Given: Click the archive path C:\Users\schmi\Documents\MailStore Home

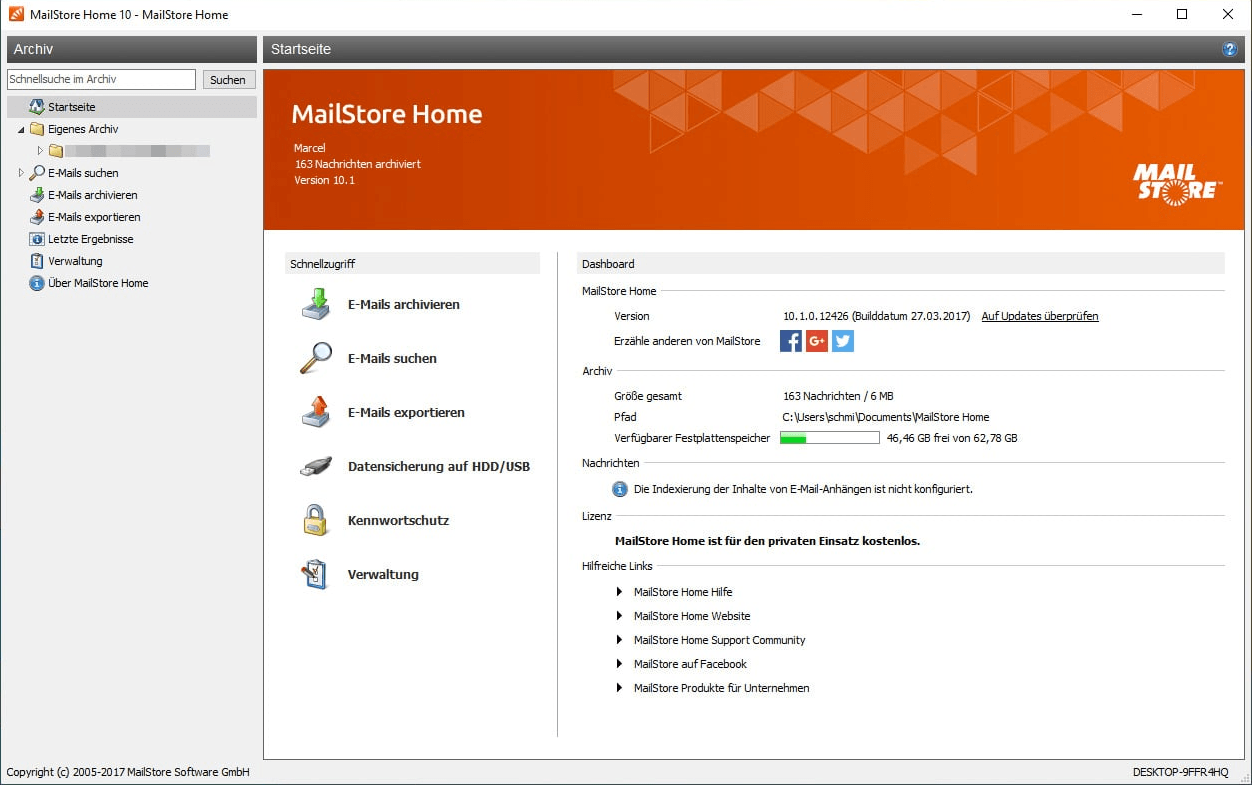Looking at the screenshot, I should coord(886,417).
